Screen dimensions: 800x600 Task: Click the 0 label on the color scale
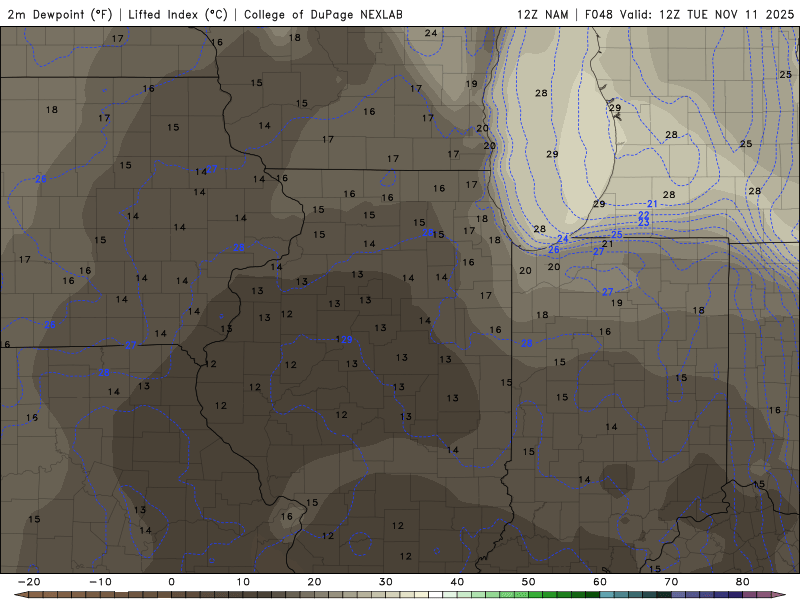171,582
